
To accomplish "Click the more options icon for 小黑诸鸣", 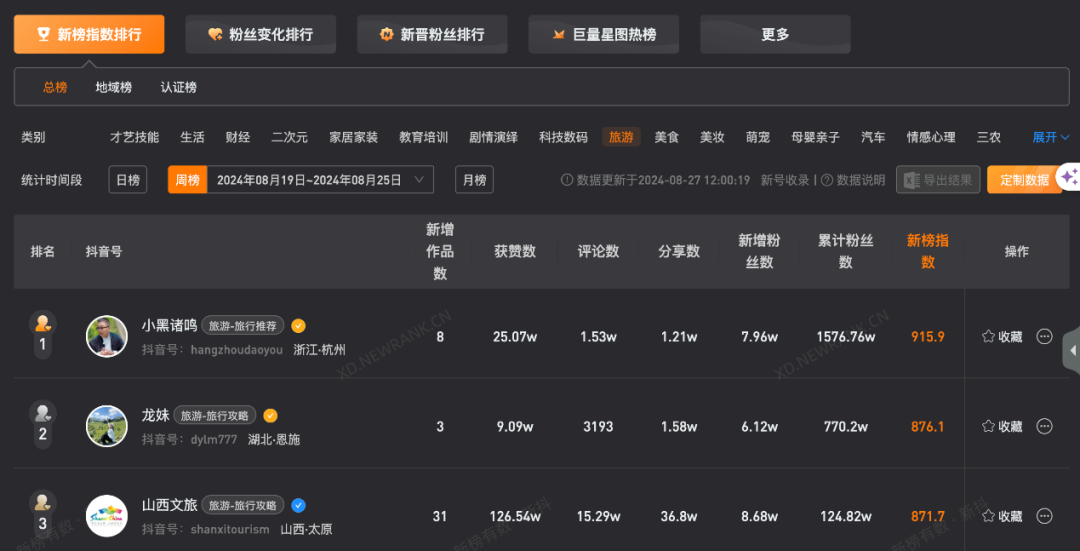I will [1044, 337].
